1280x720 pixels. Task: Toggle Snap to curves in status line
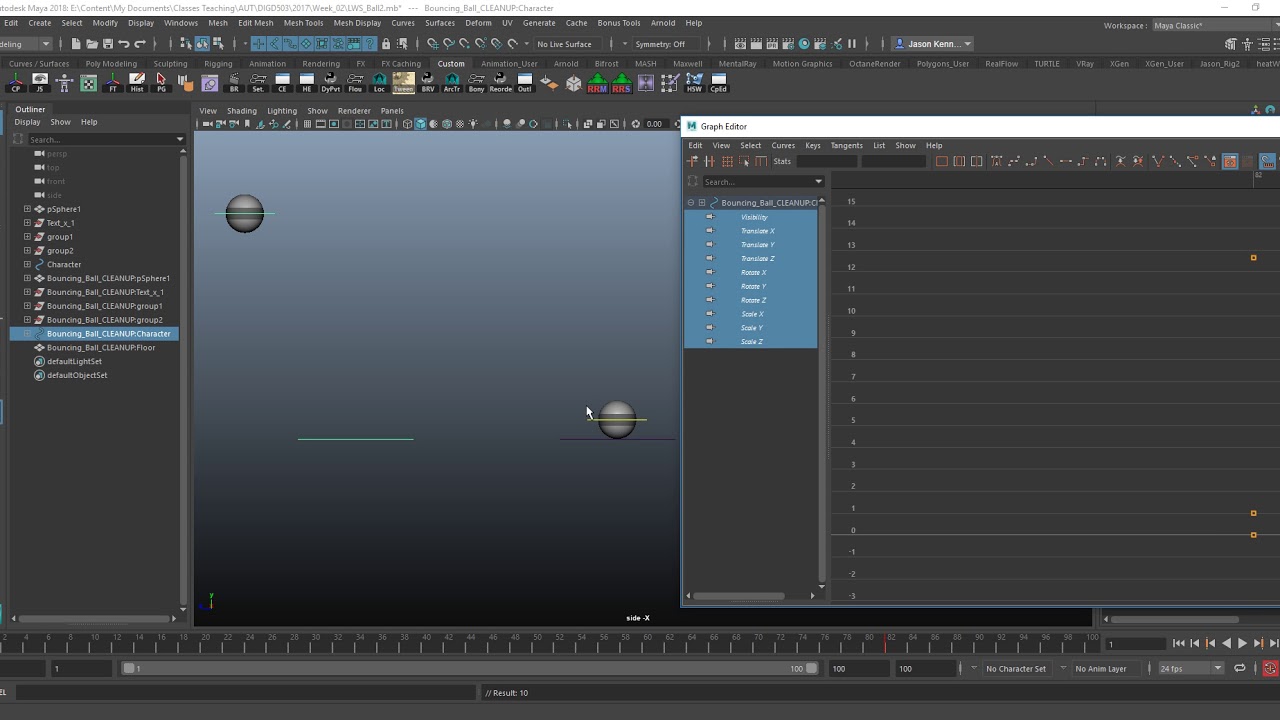(448, 44)
